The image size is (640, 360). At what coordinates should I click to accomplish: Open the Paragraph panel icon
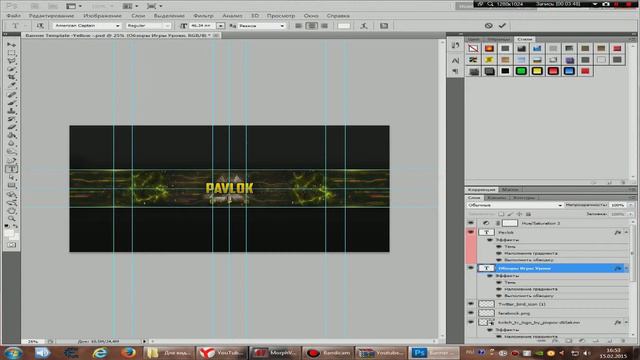(x=456, y=71)
